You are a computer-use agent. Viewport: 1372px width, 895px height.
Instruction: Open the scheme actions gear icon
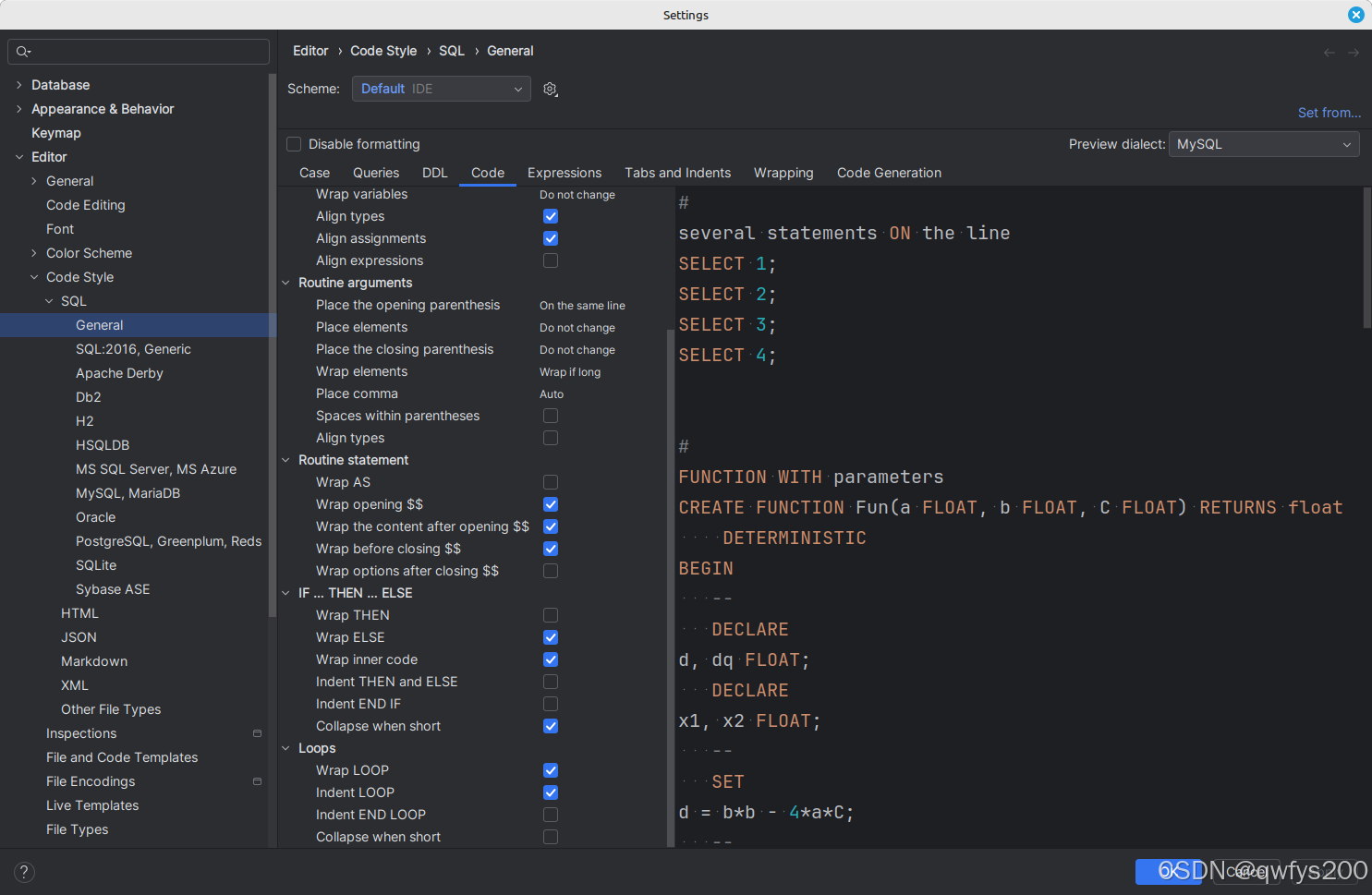pos(551,89)
